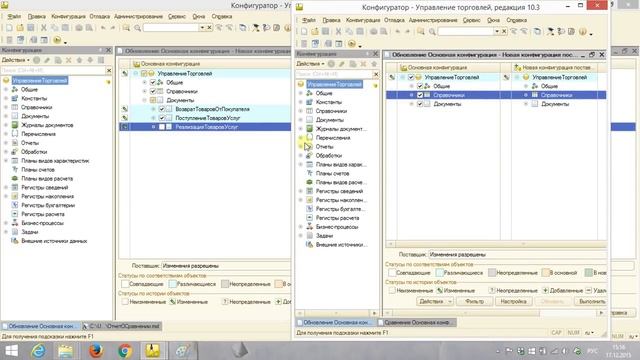Expand Планы видов характеристик in back tree
Viewport: 640px width, 360px height.
[6, 161]
